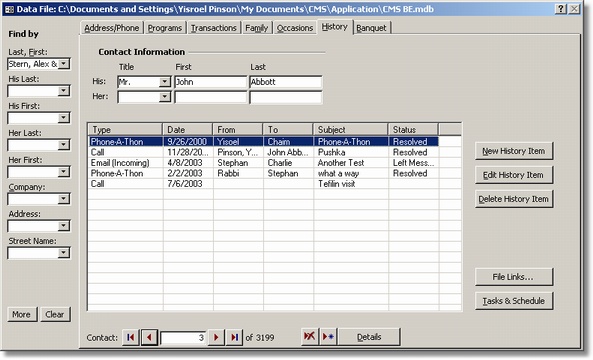Viewport: 593px width, 360px height.
Task: Click the More button
Action: 22,314
